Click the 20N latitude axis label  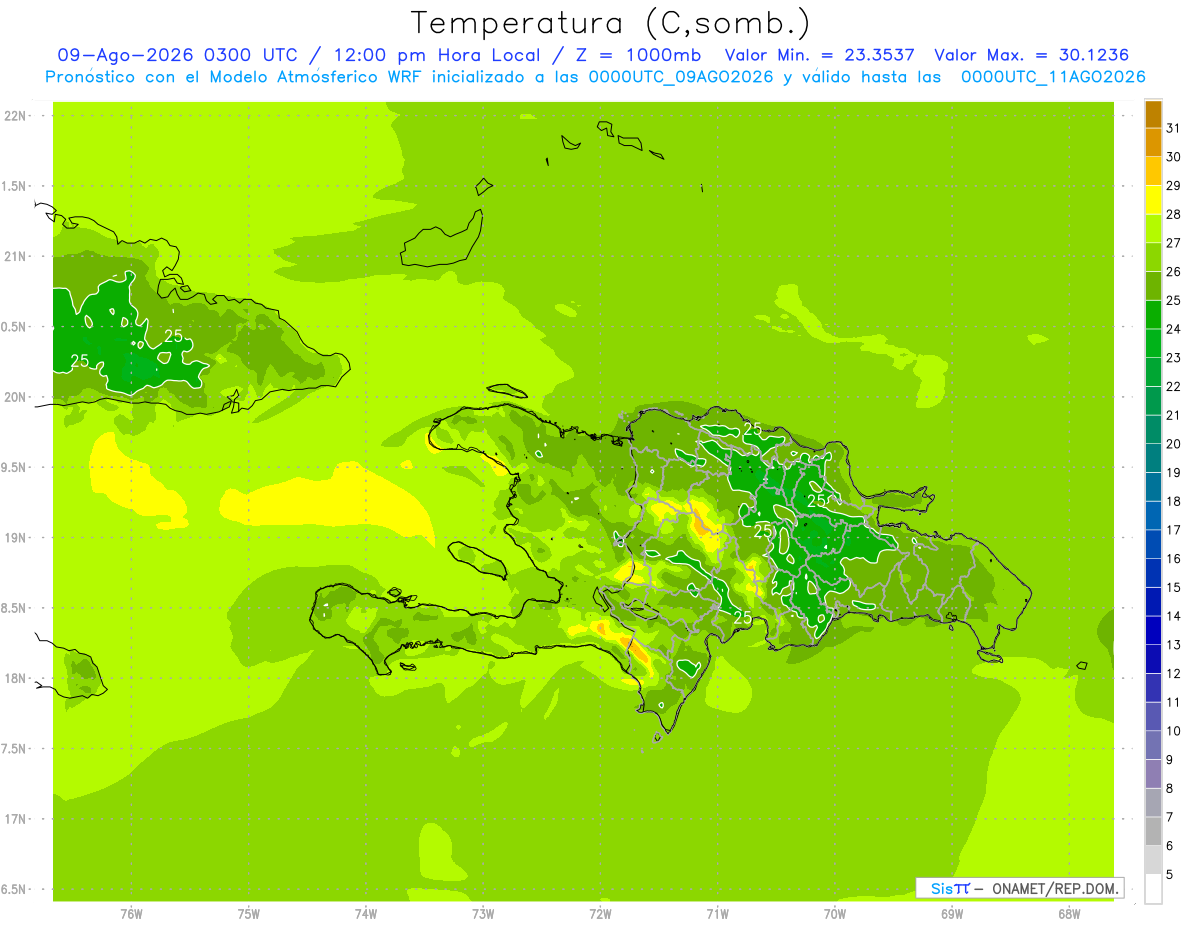[x=16, y=398]
